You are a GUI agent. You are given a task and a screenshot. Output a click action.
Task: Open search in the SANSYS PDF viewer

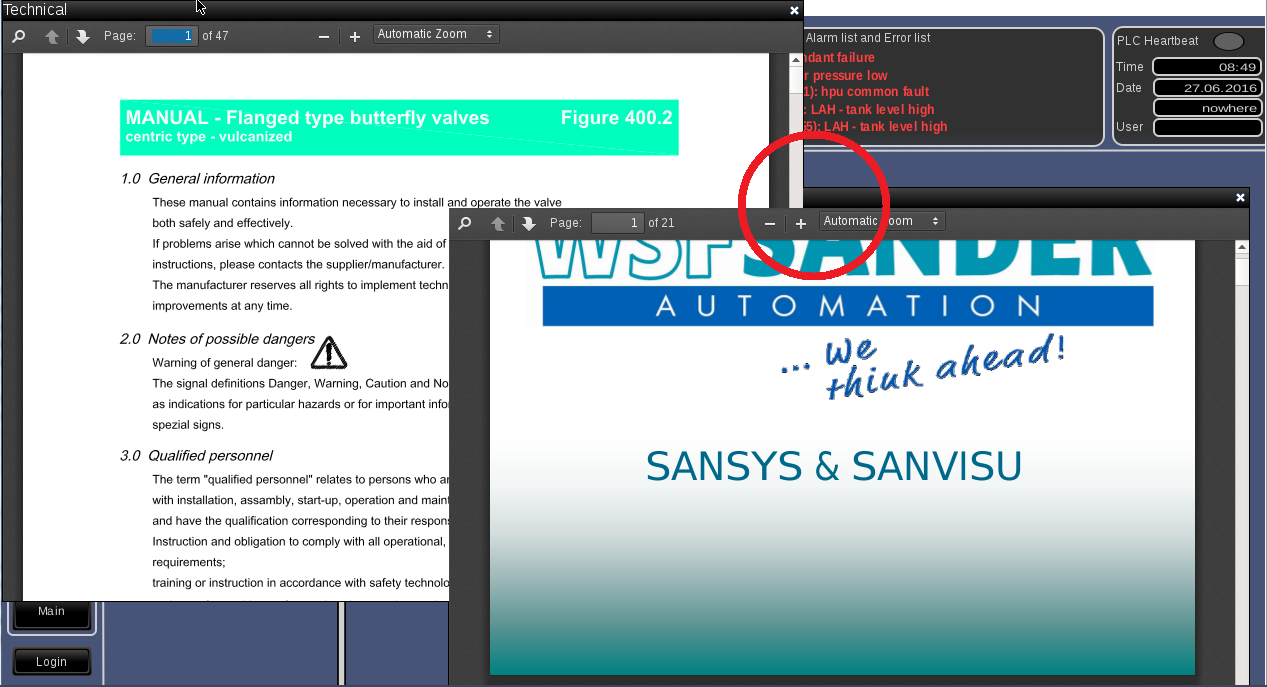point(464,223)
